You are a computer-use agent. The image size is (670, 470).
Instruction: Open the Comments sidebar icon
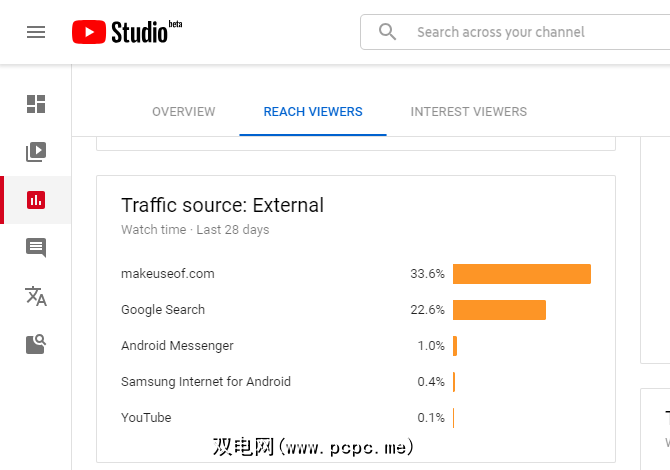(x=36, y=248)
